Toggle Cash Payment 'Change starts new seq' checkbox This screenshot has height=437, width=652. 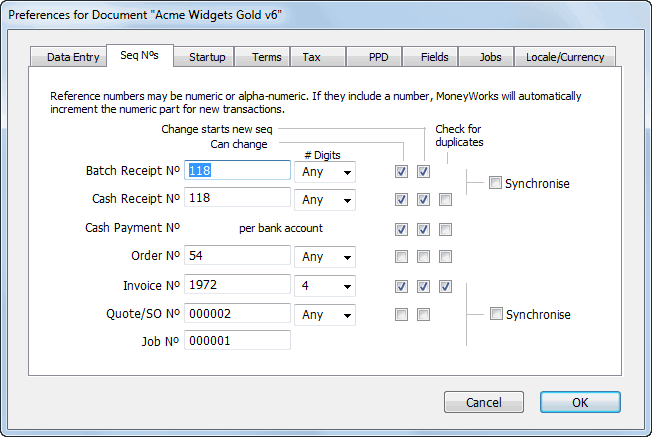[423, 229]
